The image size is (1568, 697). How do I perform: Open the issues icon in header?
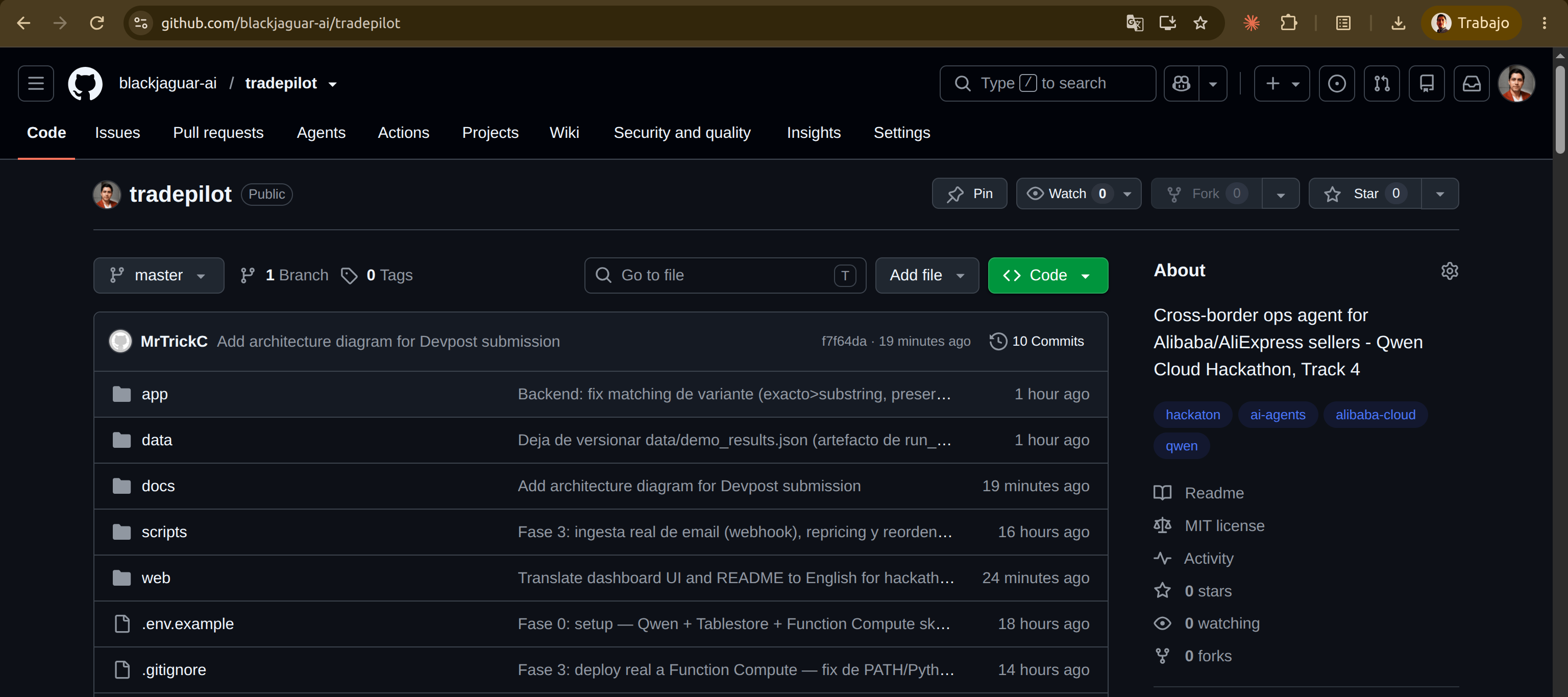[x=1337, y=83]
